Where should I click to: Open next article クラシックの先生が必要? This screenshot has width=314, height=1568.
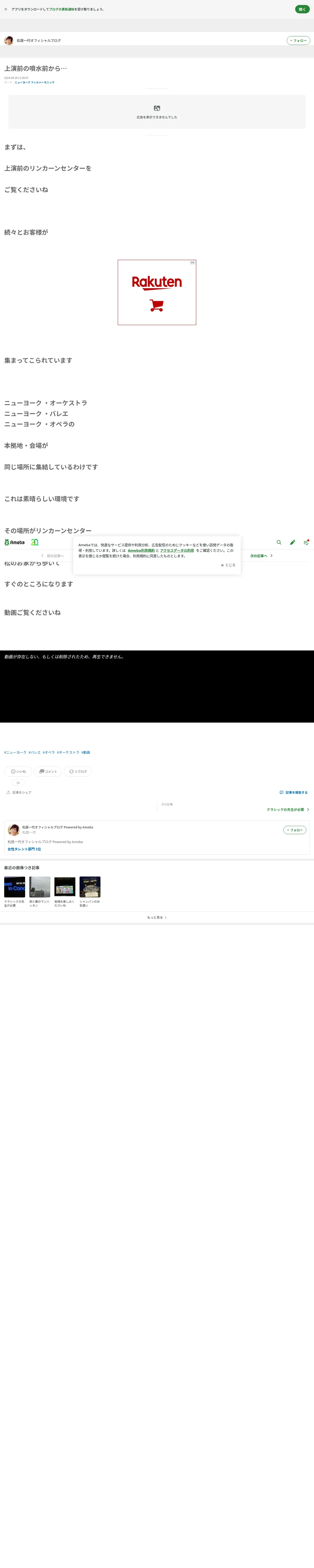pyautogui.click(x=288, y=810)
